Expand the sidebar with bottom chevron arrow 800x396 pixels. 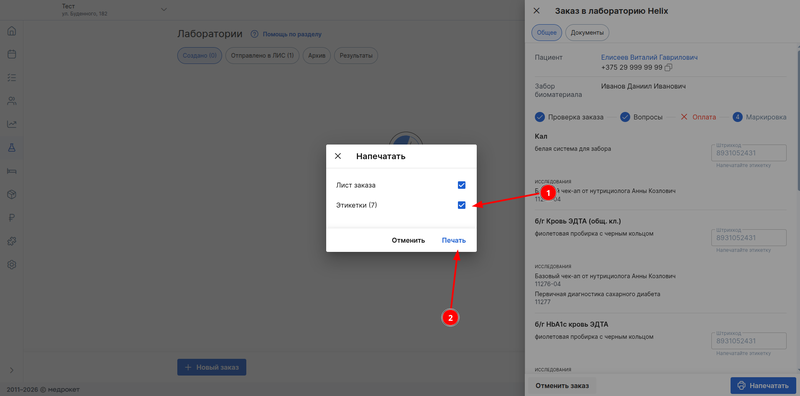(12, 370)
